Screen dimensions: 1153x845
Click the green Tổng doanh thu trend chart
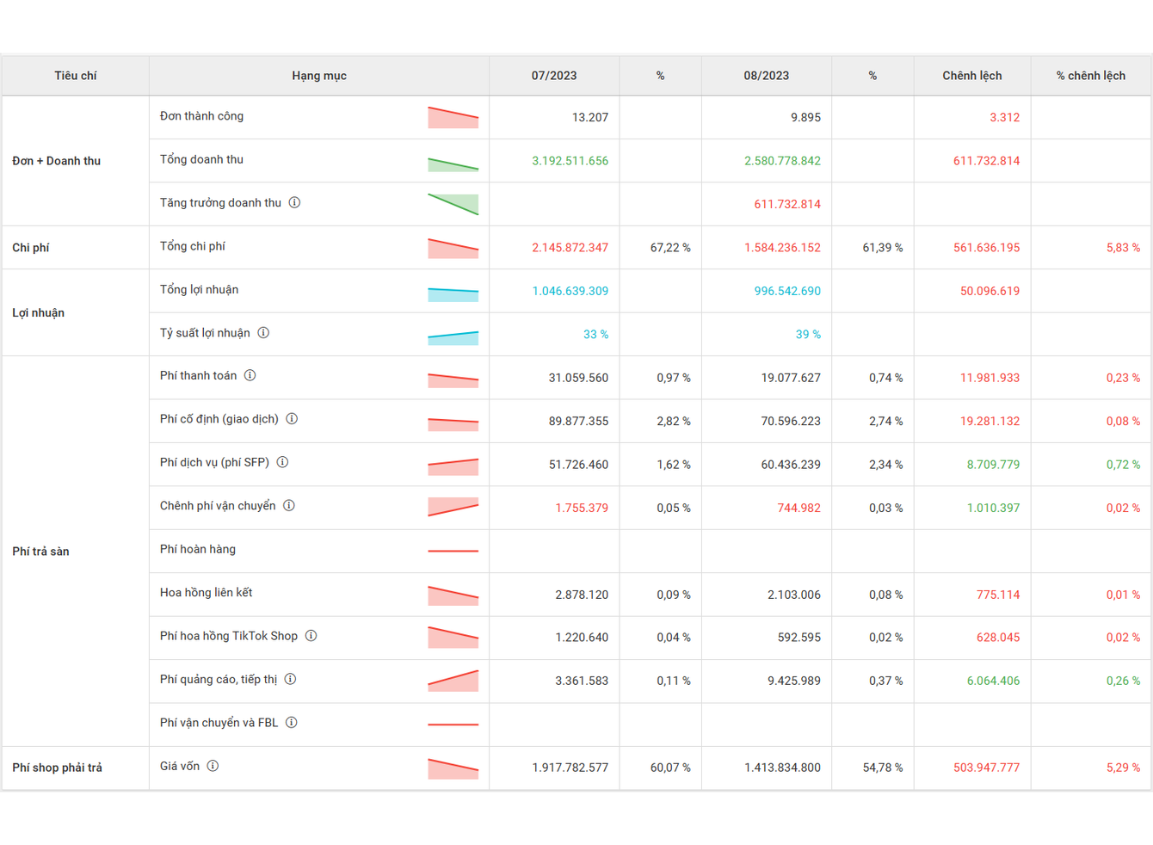(x=453, y=163)
